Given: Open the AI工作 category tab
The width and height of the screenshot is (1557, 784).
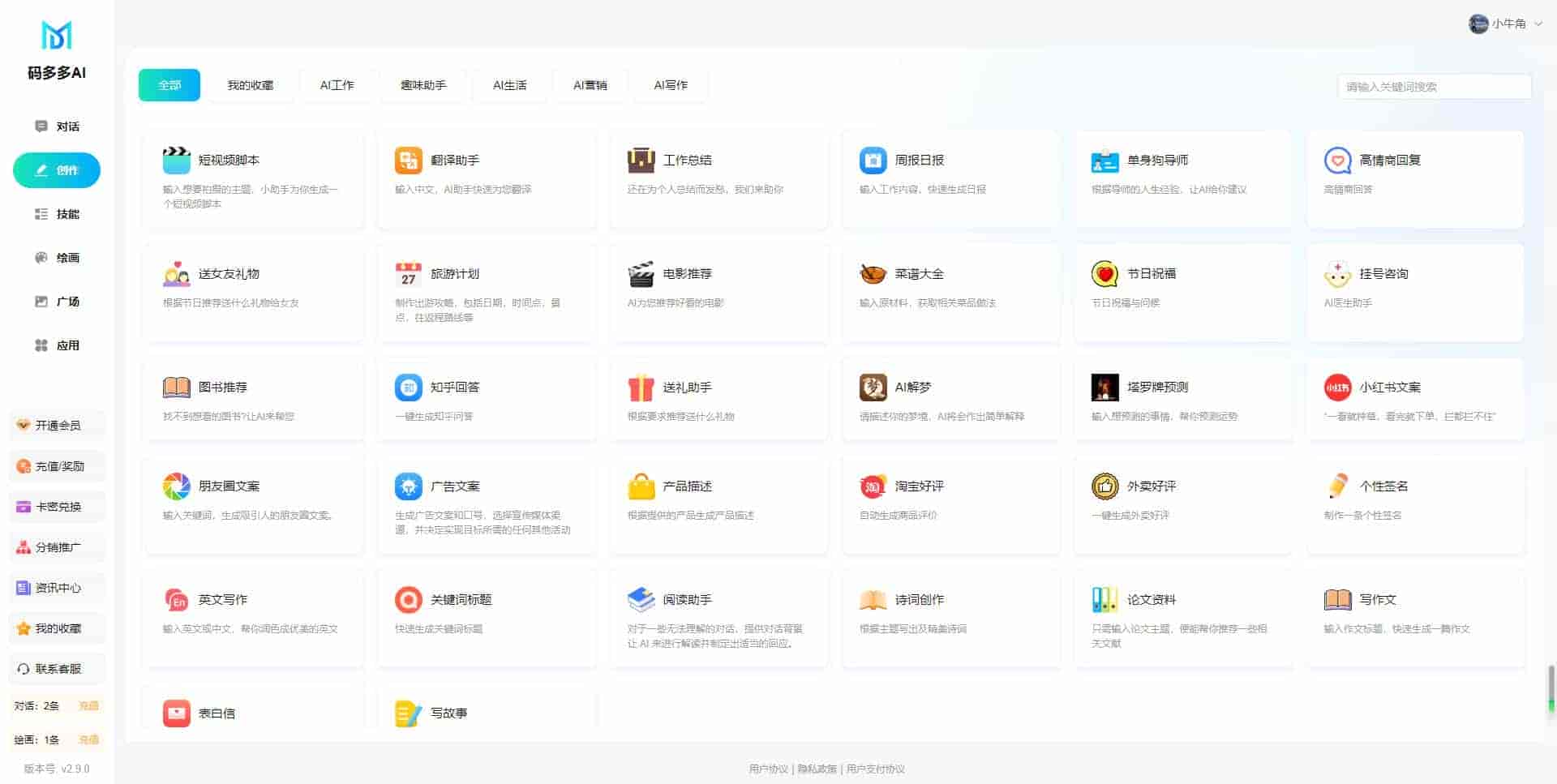Looking at the screenshot, I should click(x=337, y=85).
